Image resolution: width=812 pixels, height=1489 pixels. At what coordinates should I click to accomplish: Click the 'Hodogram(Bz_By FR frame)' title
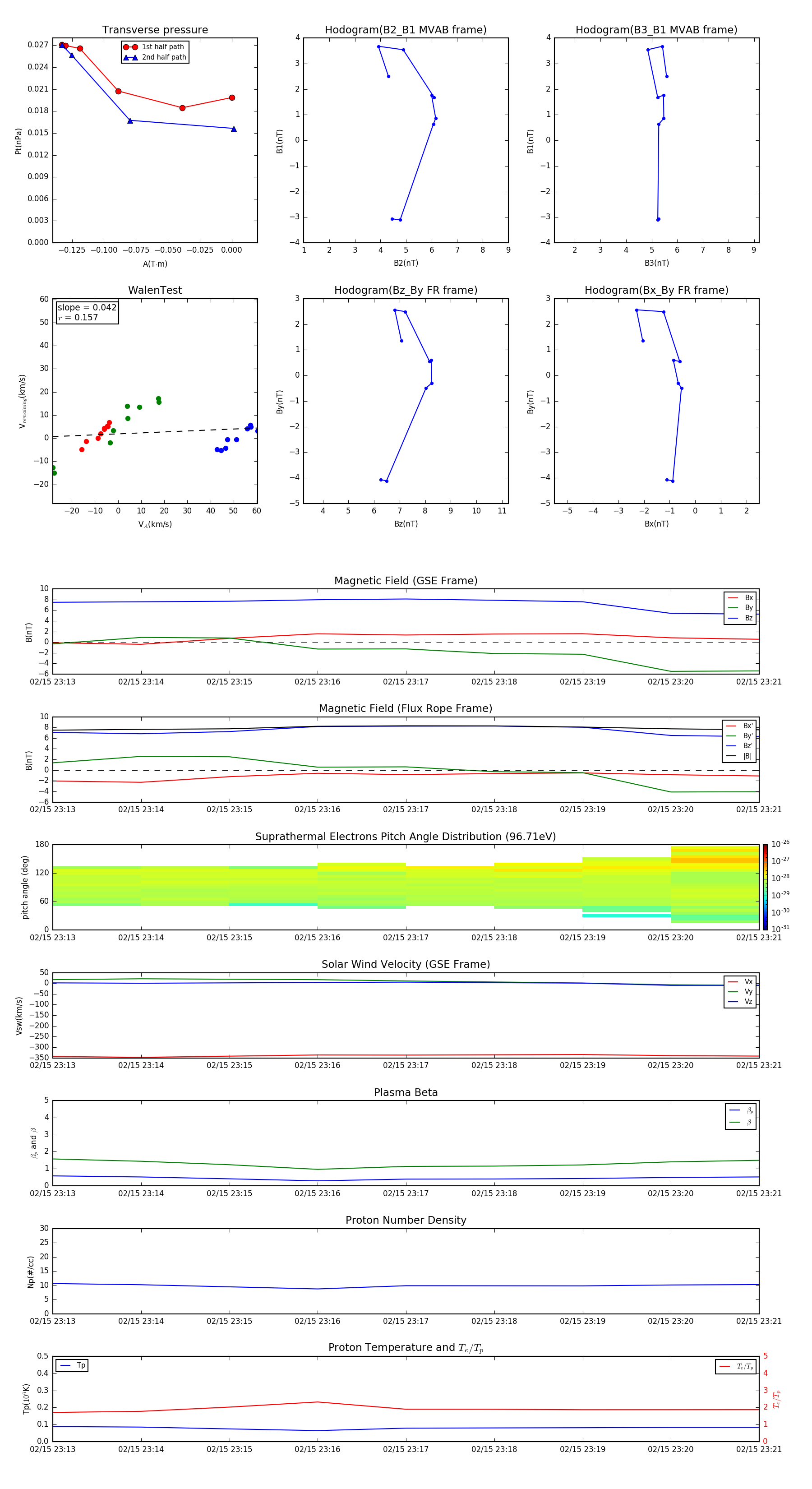[406, 290]
